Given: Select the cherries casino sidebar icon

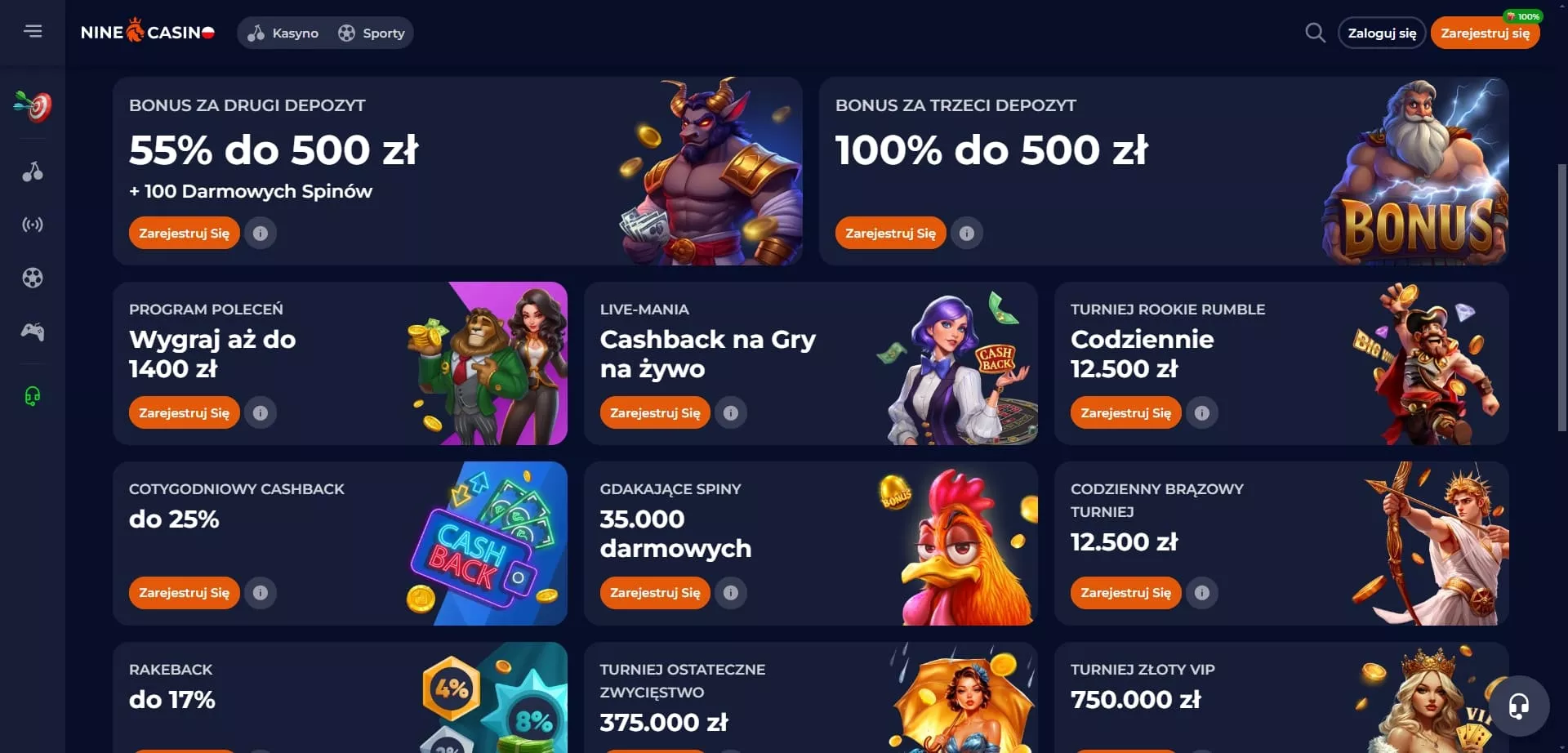Looking at the screenshot, I should pyautogui.click(x=33, y=172).
